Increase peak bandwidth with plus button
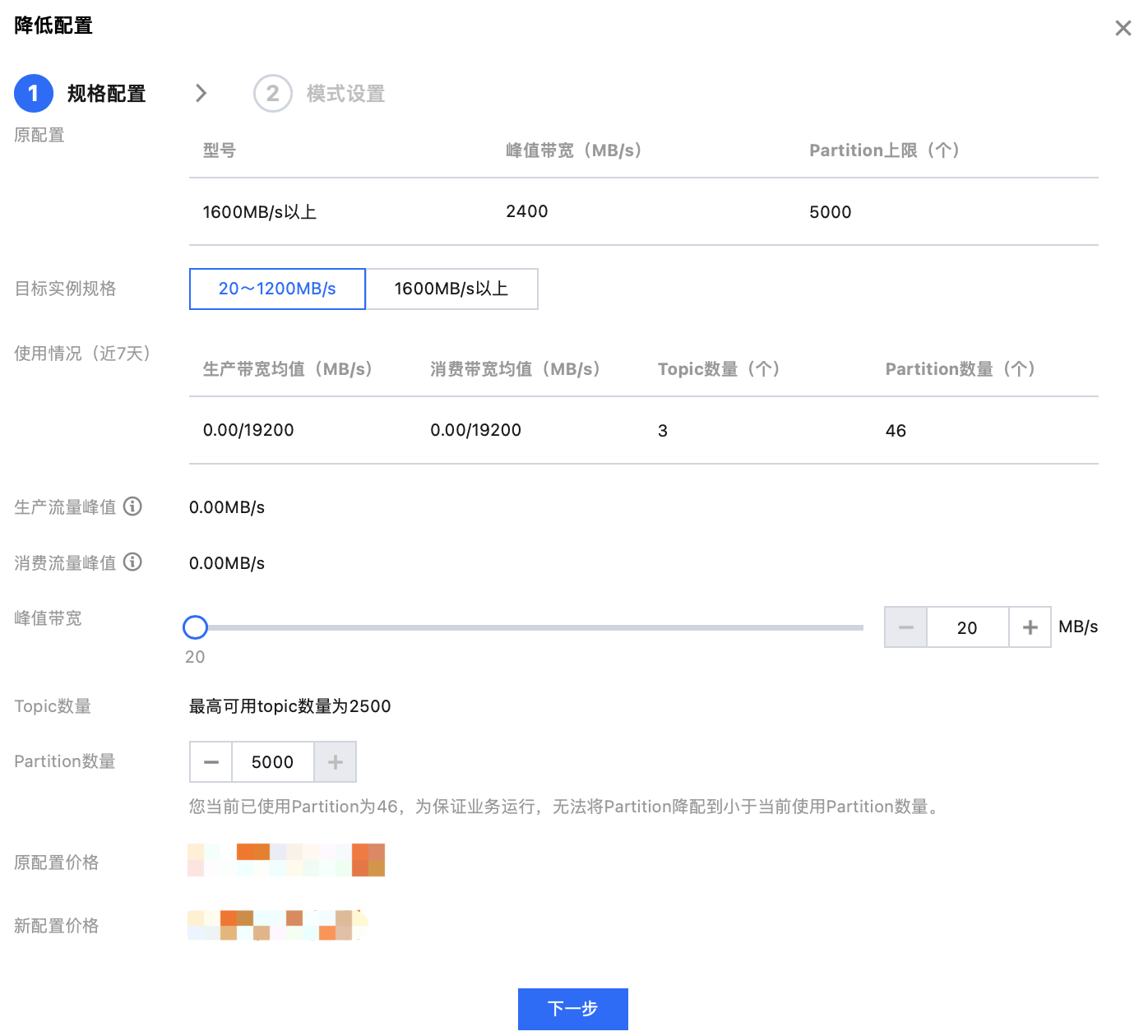 pyautogui.click(x=1030, y=627)
